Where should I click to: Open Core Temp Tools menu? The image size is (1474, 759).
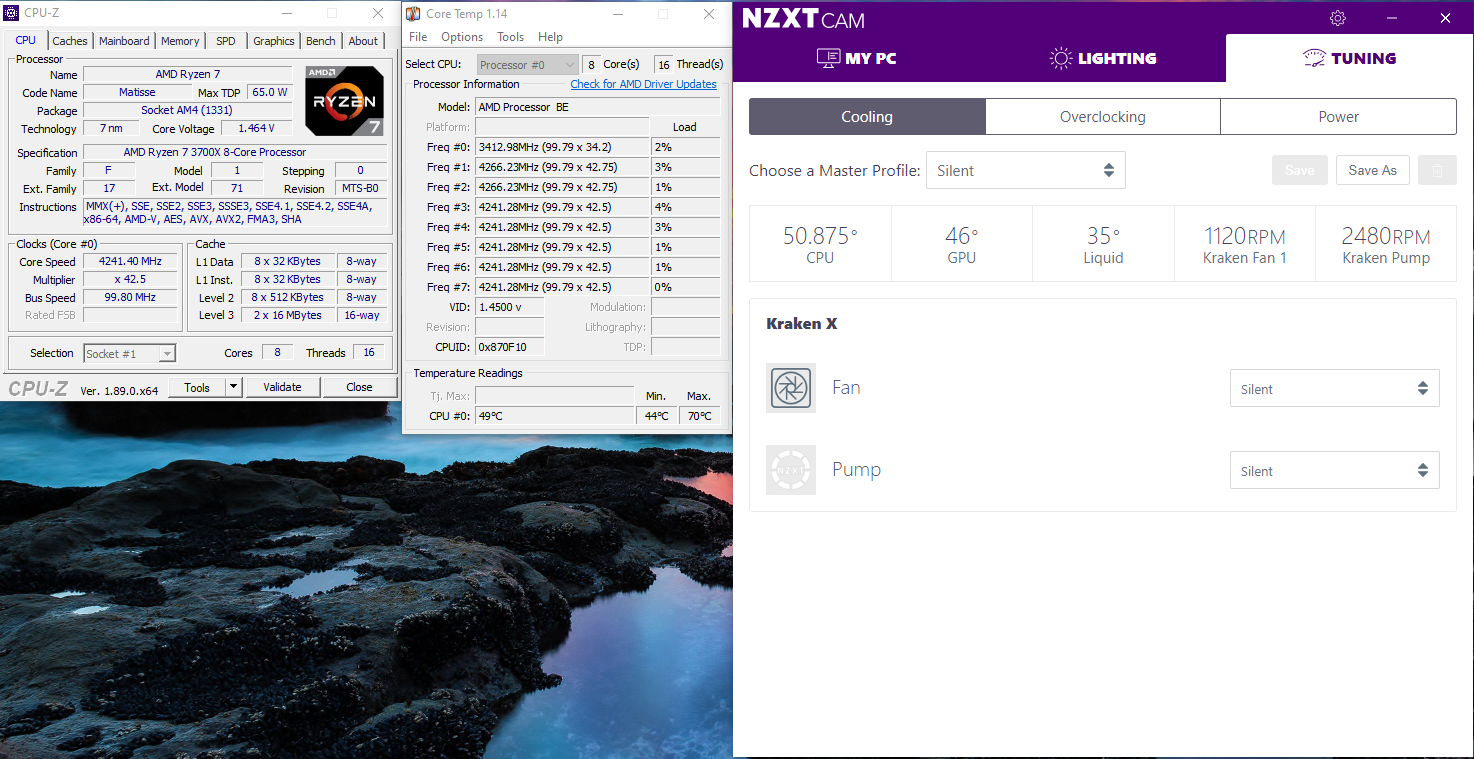(510, 37)
